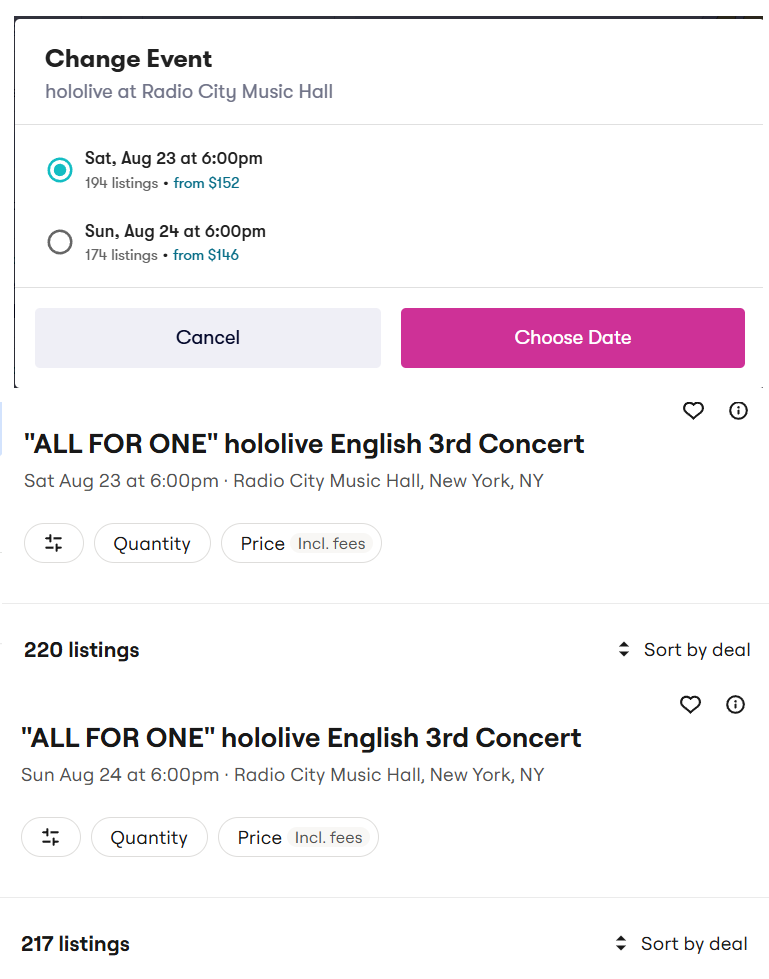Click the Cancel button
The width and height of the screenshot is (769, 979).
click(x=208, y=338)
